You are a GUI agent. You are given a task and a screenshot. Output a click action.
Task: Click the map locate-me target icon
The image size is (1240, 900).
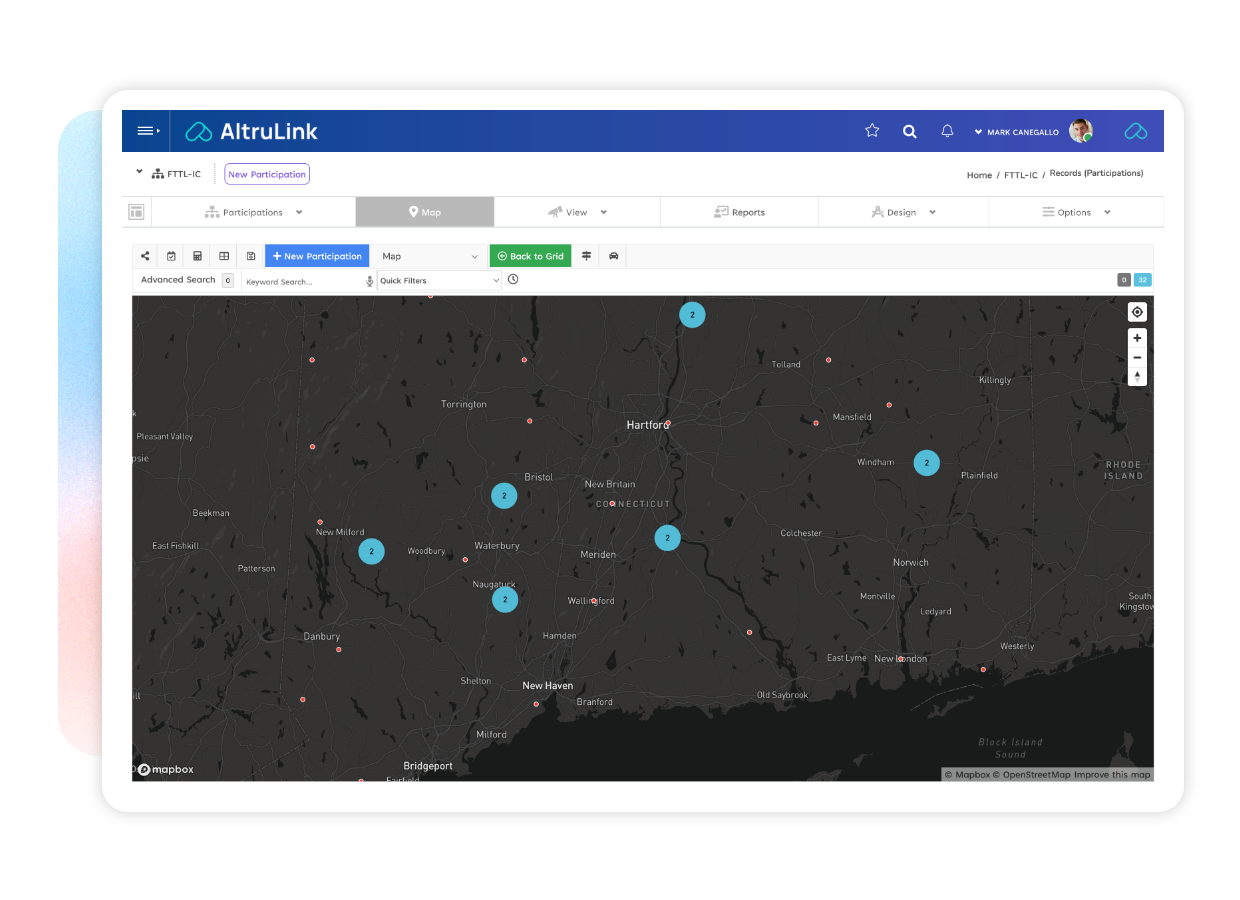pyautogui.click(x=1137, y=312)
